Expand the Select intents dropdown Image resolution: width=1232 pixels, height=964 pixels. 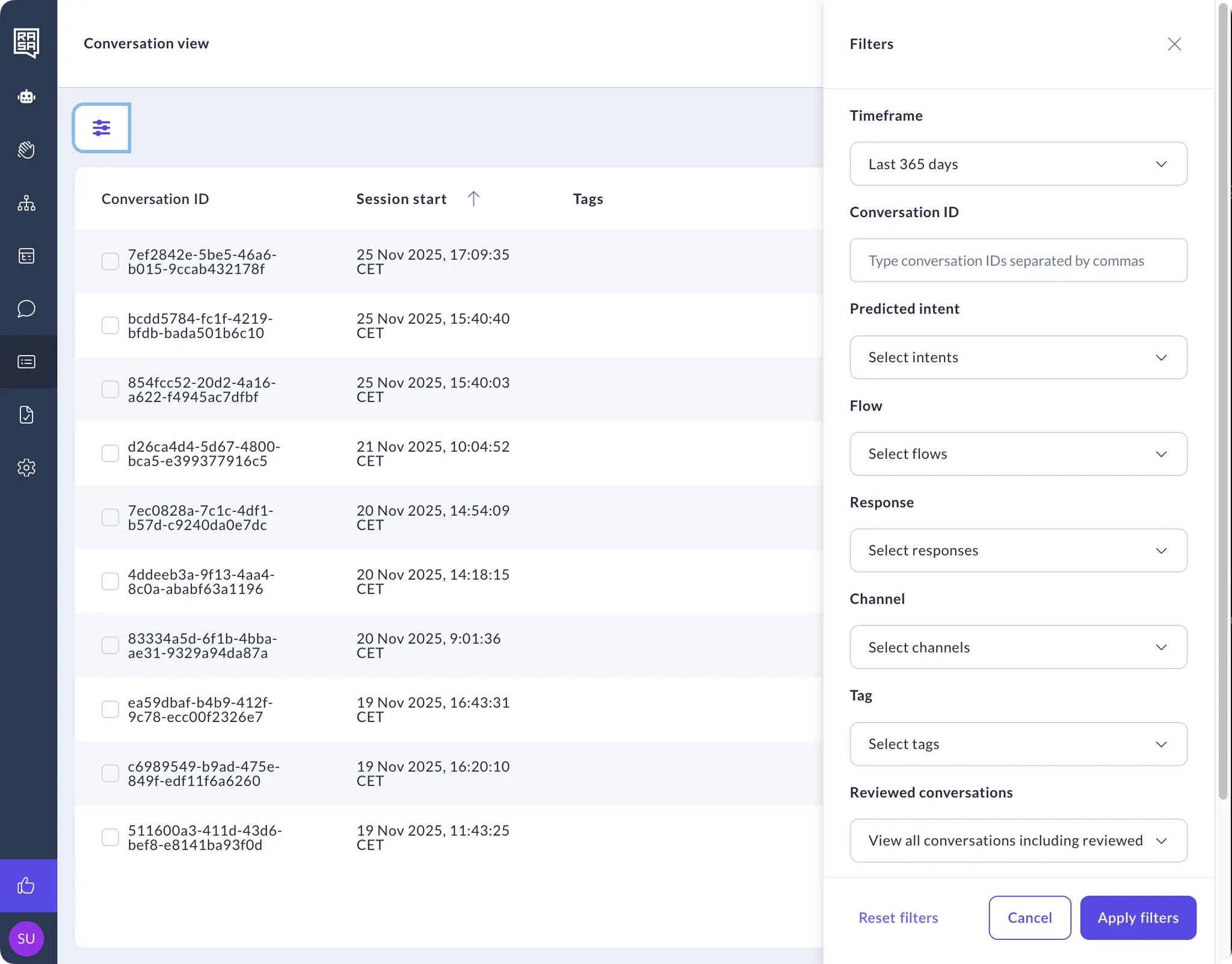tap(1018, 357)
